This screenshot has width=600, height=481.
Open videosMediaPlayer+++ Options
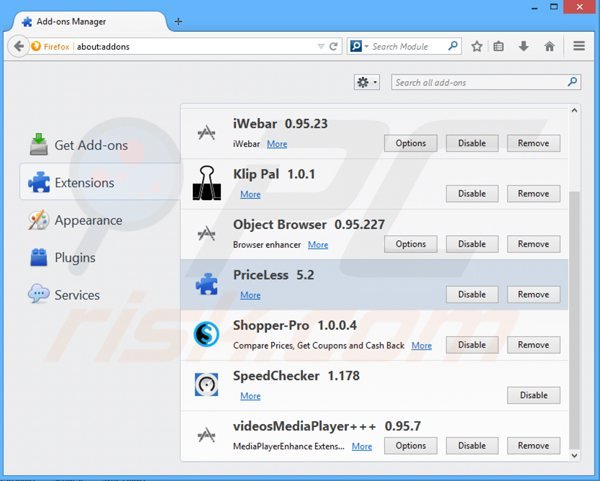point(411,446)
